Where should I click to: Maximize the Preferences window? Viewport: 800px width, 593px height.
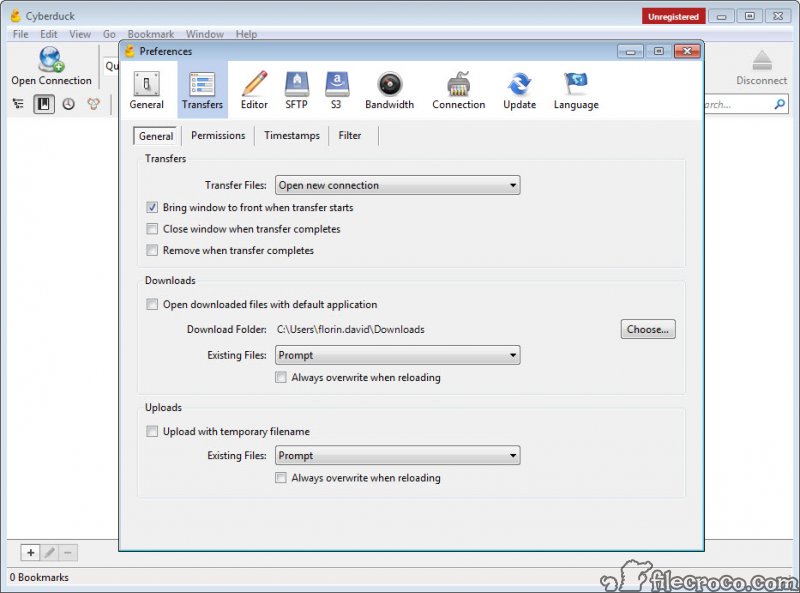click(659, 51)
